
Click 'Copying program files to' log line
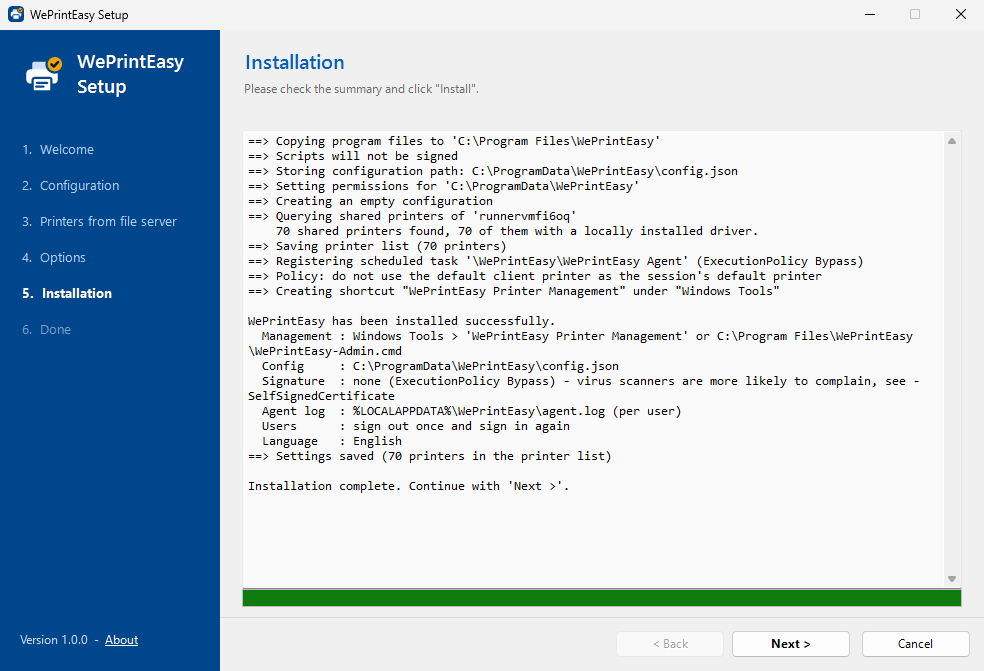(x=454, y=141)
